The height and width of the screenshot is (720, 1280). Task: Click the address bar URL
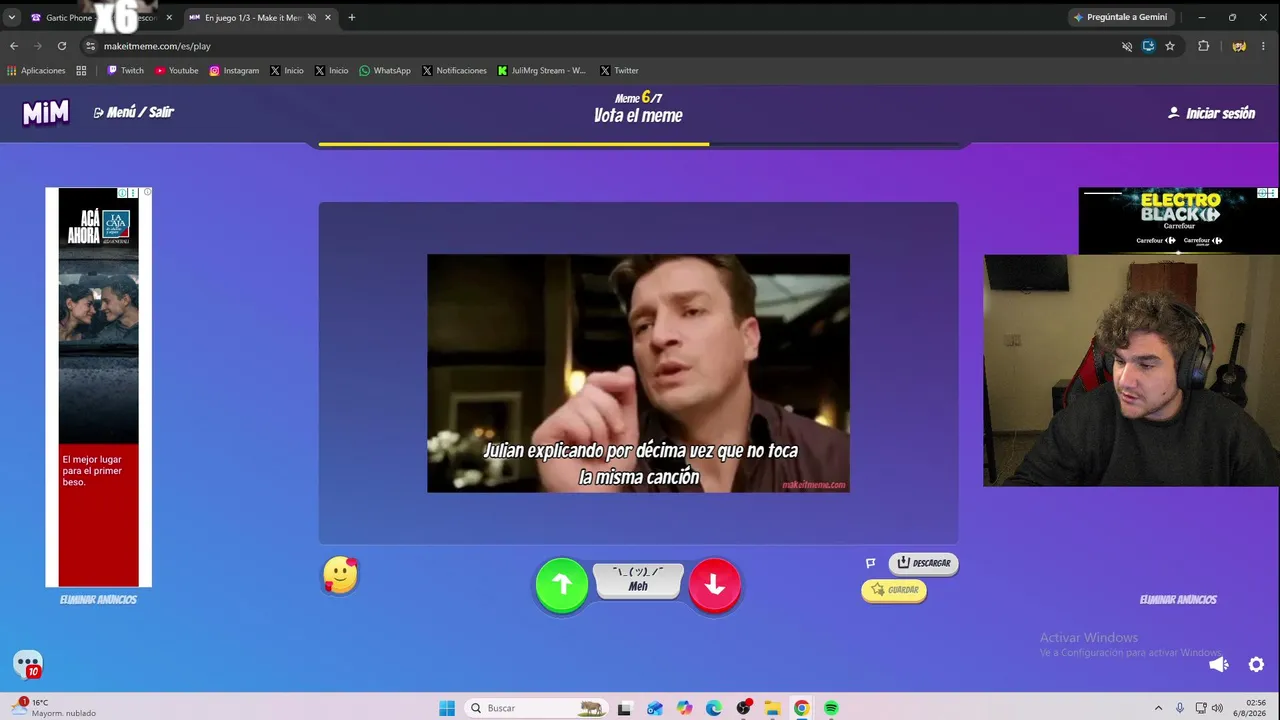157,46
